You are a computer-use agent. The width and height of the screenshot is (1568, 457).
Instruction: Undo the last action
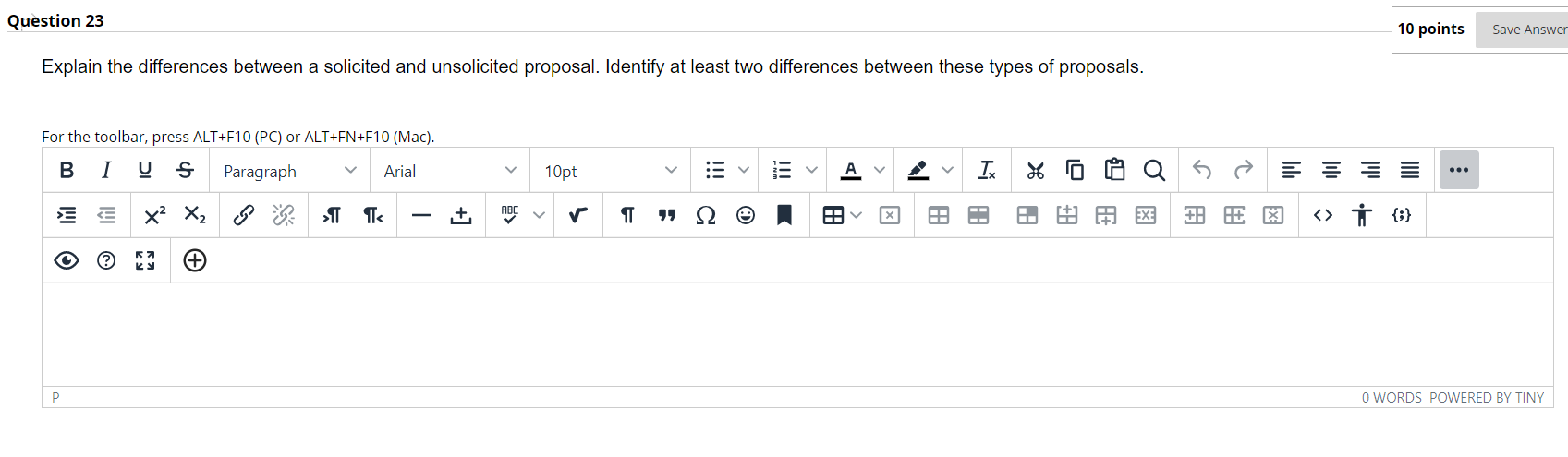1202,170
